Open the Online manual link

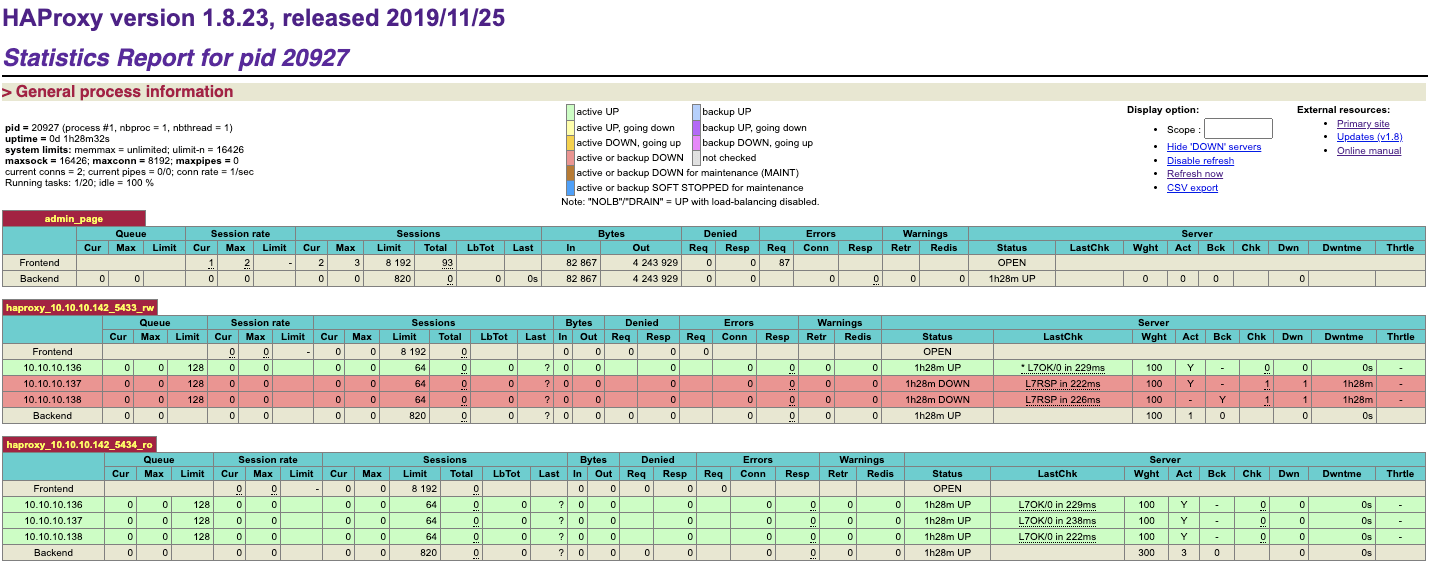point(1369,151)
